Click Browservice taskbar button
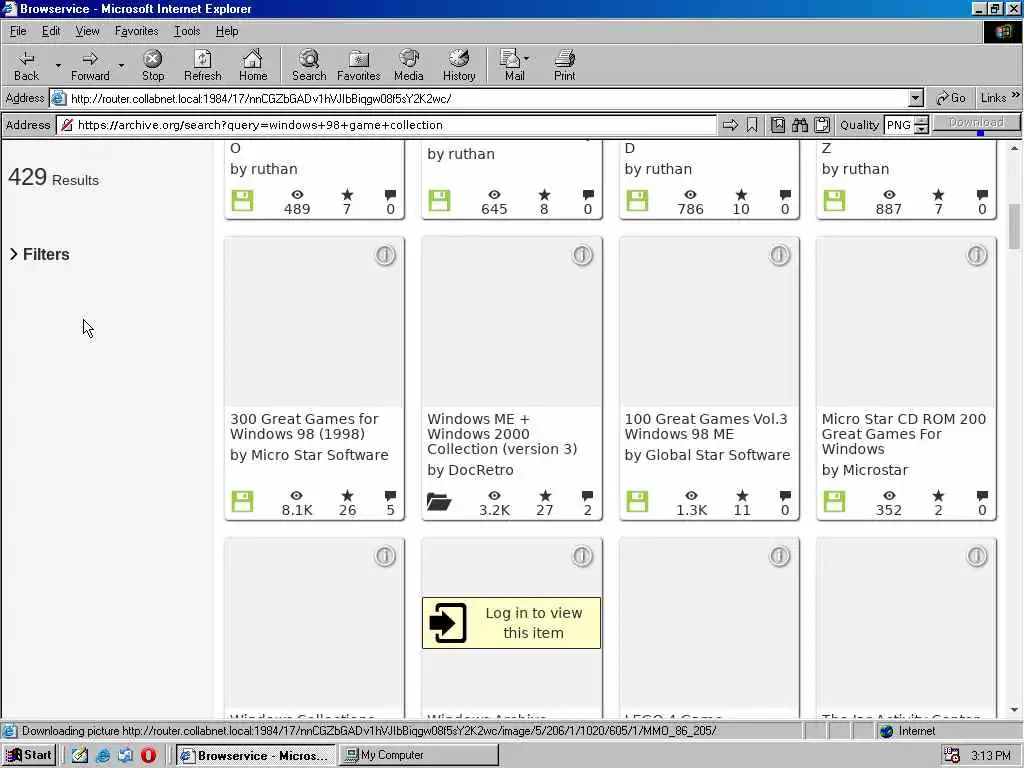Viewport: 1024px width, 768px height. (256, 755)
